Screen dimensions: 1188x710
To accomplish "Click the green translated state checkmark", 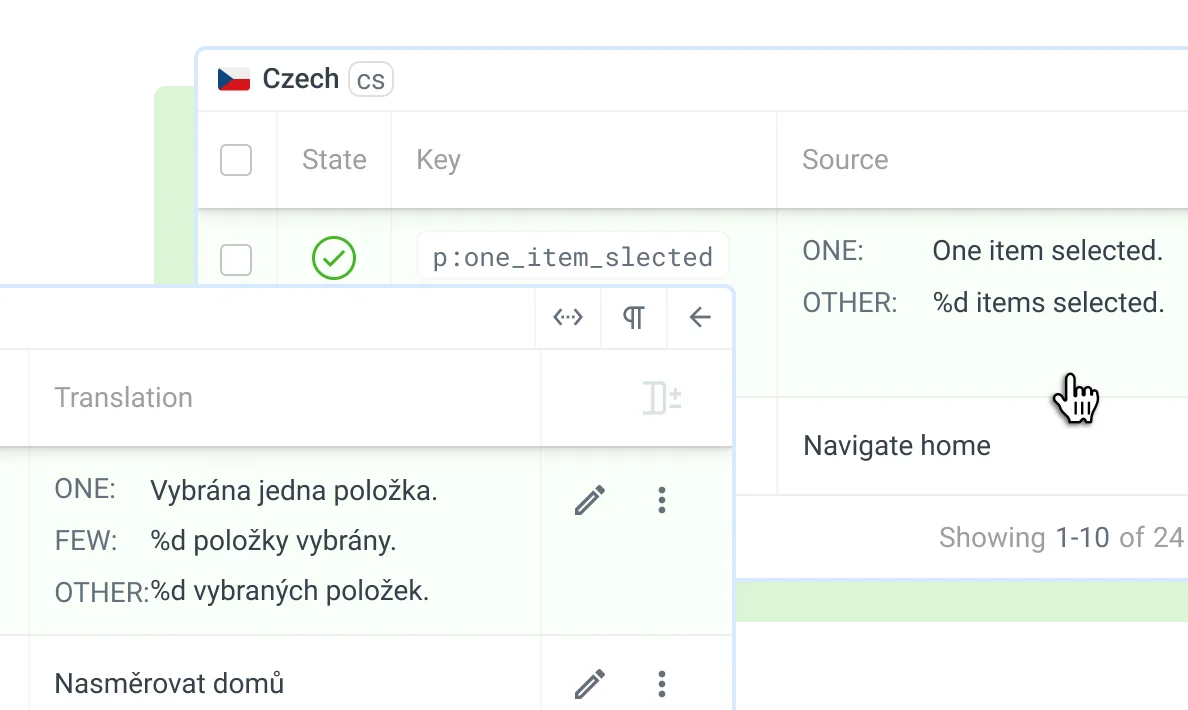I will (x=334, y=258).
